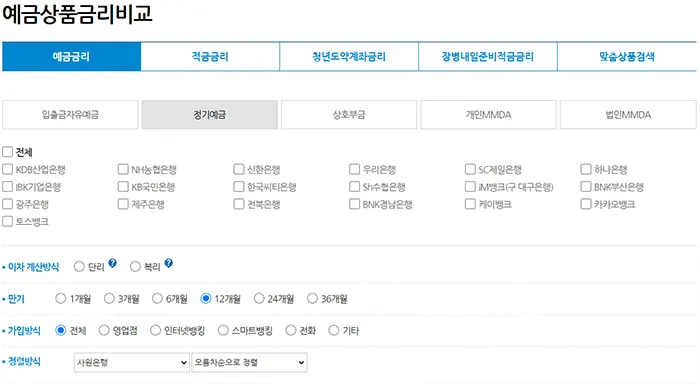700x384 pixels.
Task: Check the 하나은행 checkbox
Action: point(585,169)
